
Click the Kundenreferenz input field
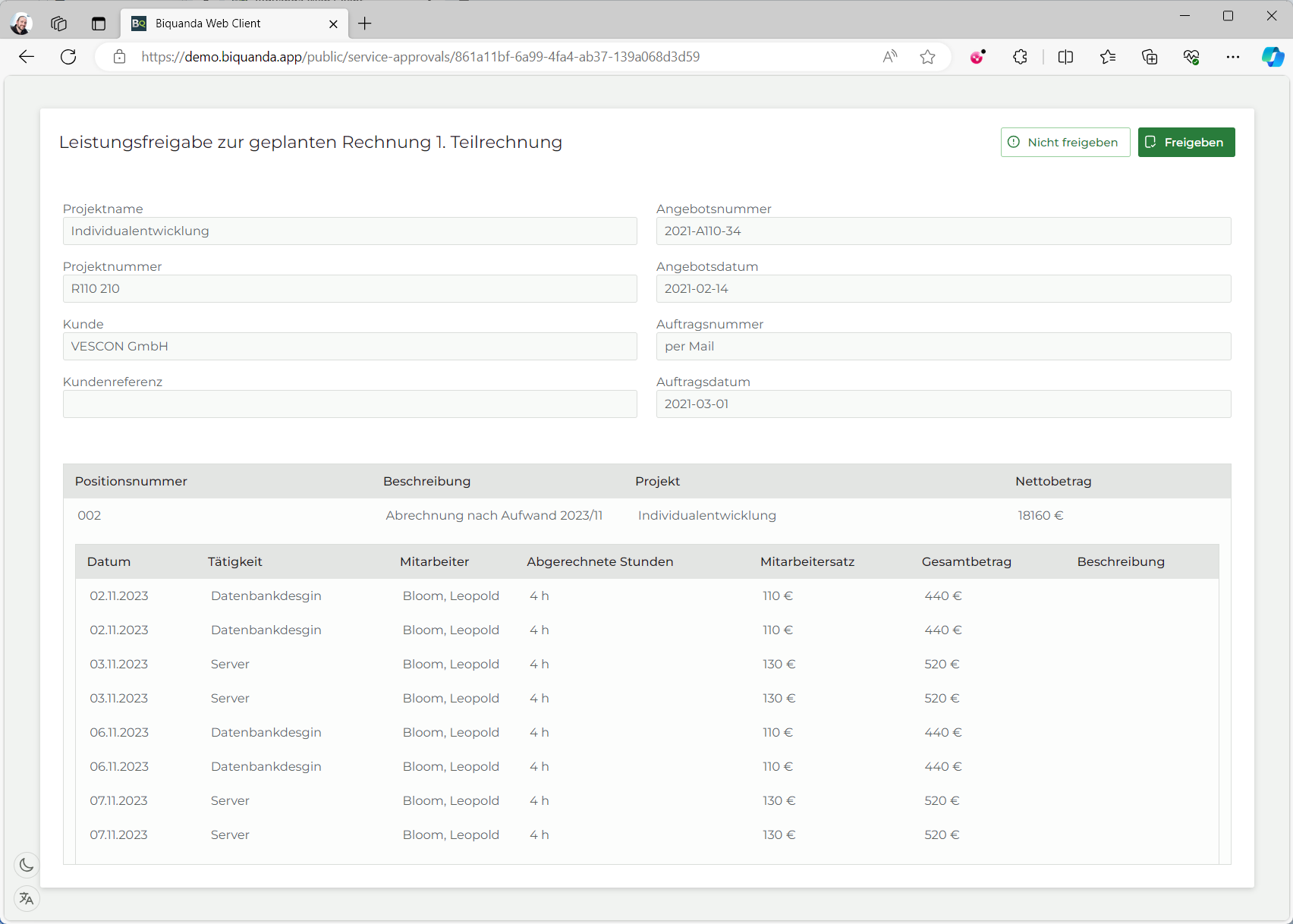(350, 404)
